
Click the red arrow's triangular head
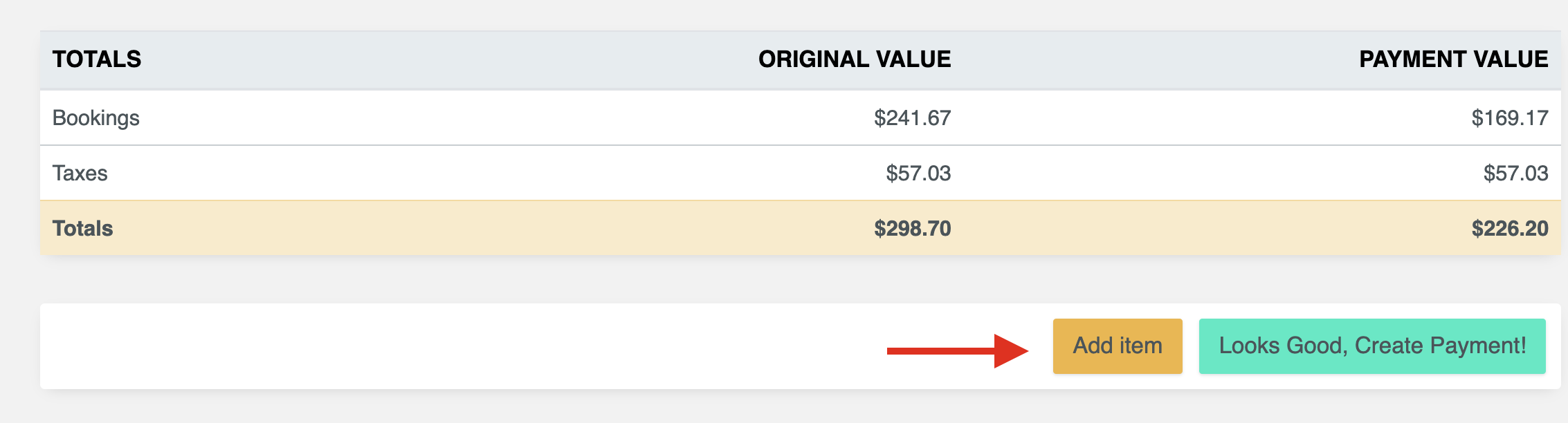pyautogui.click(x=1010, y=351)
